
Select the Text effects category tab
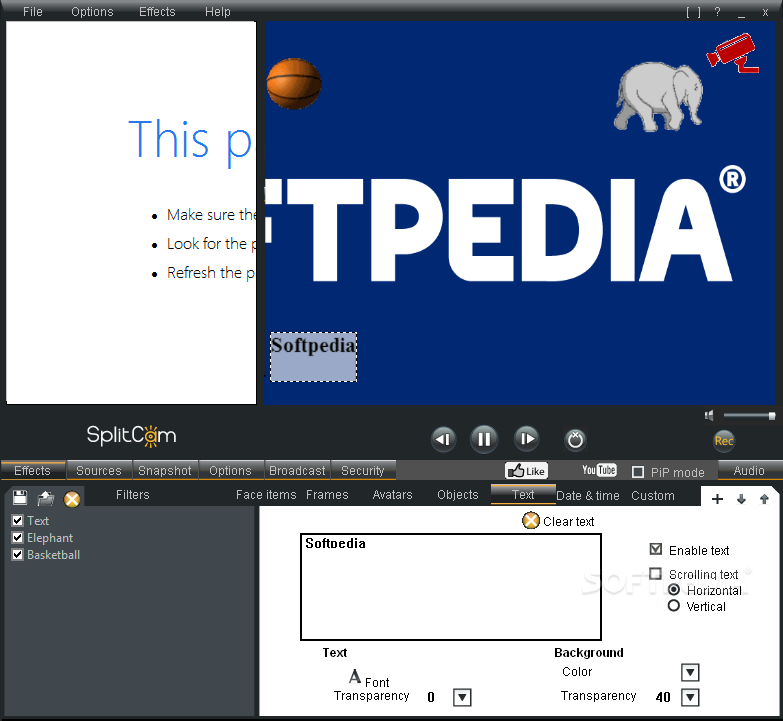(x=523, y=494)
